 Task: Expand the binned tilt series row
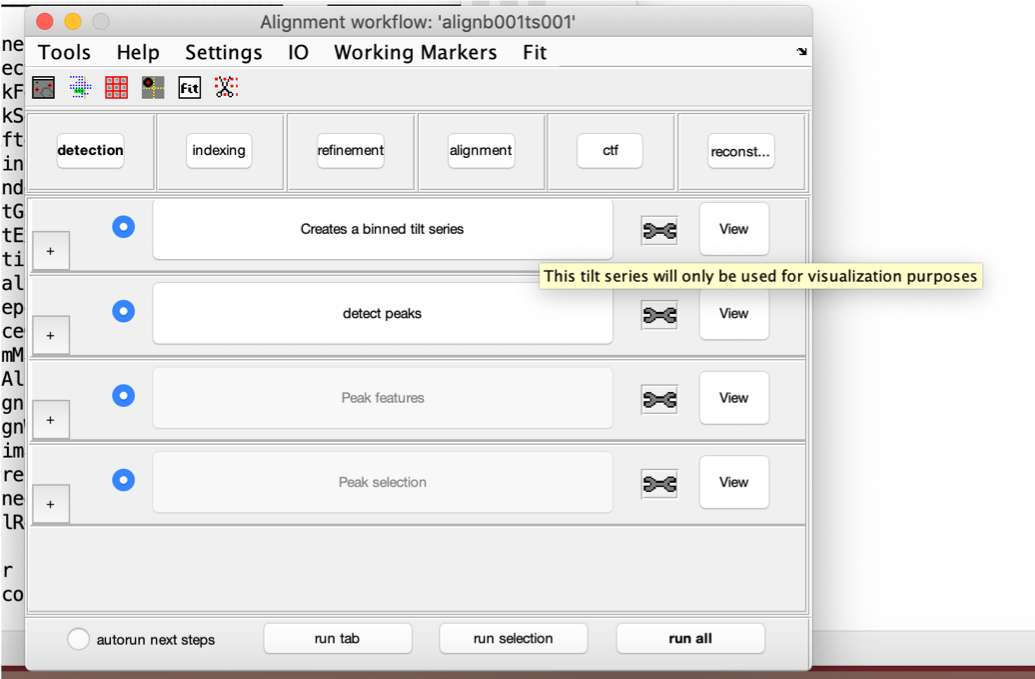coord(51,253)
